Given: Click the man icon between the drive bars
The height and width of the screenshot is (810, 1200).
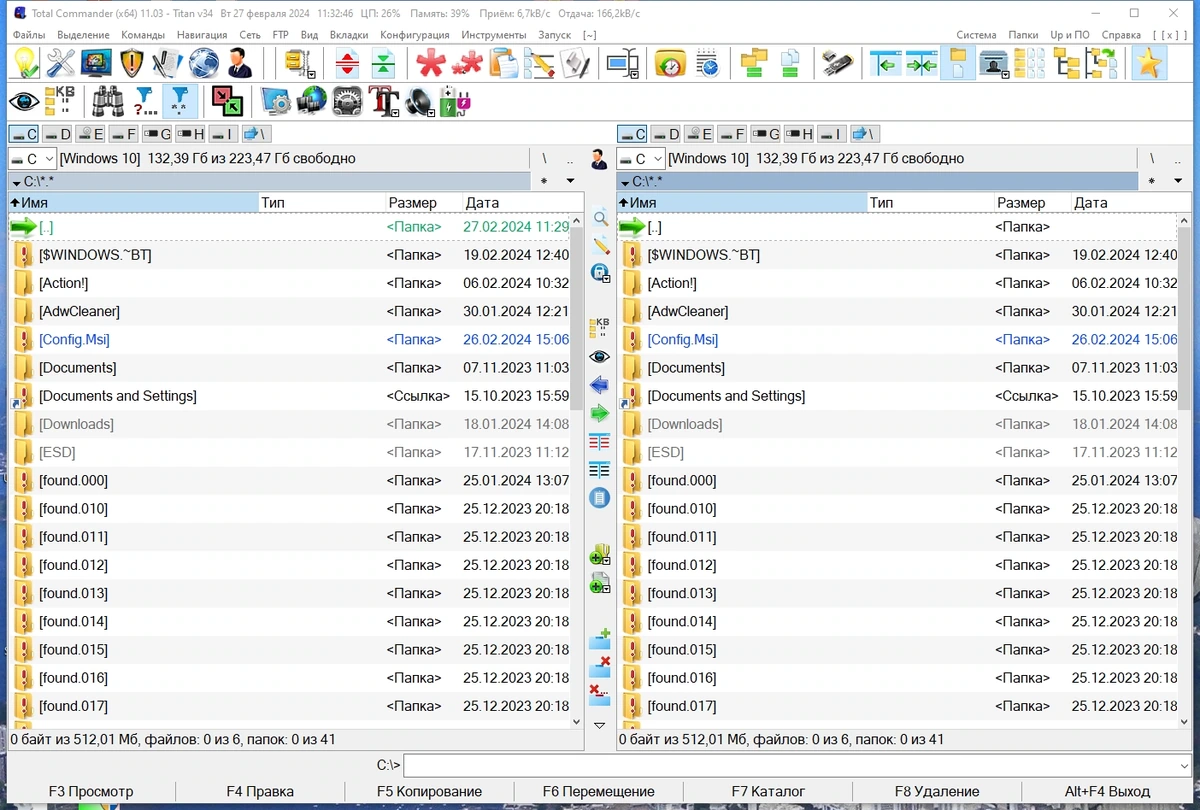Looking at the screenshot, I should click(x=599, y=158).
